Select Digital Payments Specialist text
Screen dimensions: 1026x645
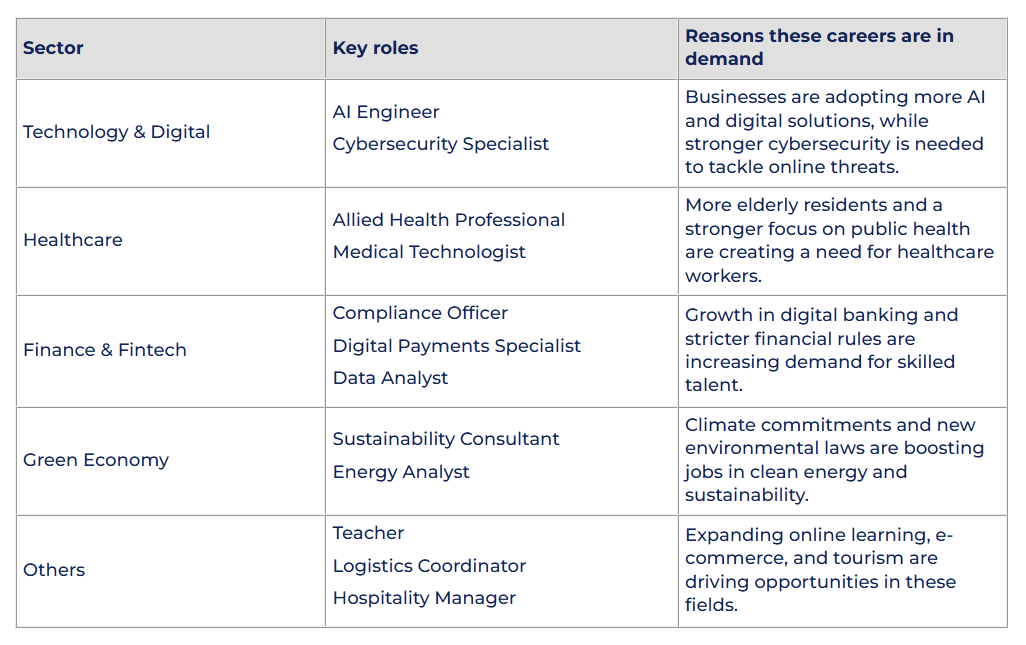pos(457,346)
